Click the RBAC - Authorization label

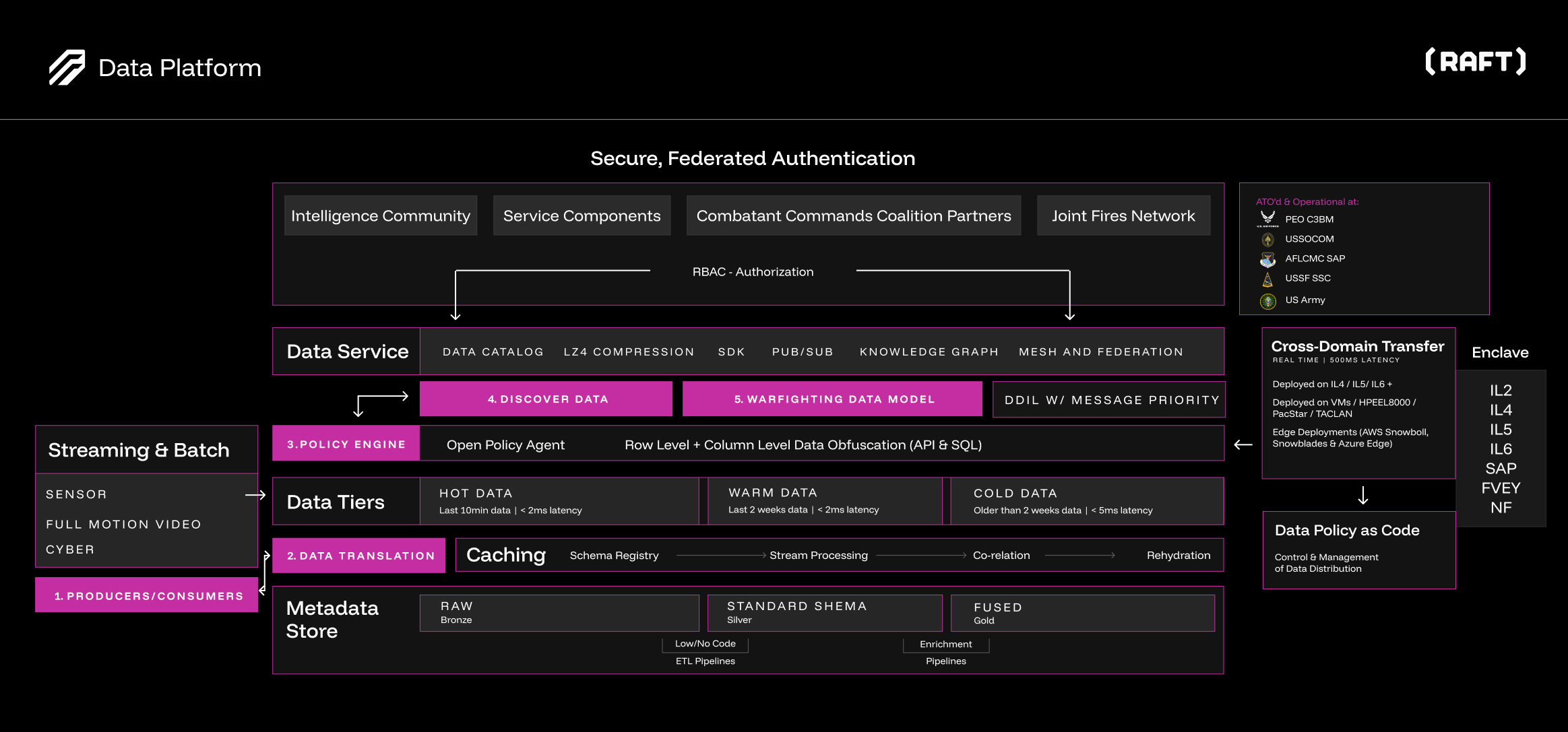tap(753, 271)
